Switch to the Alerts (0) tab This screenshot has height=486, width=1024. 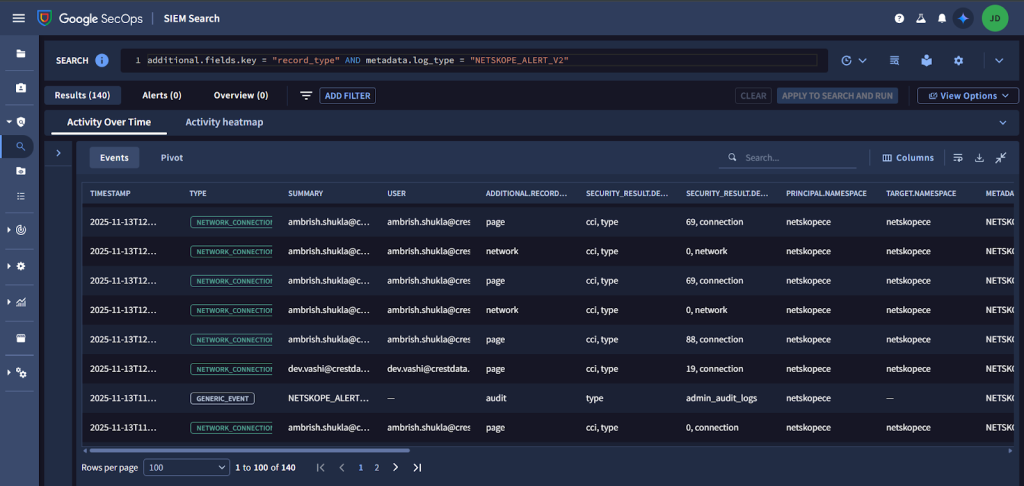point(162,95)
